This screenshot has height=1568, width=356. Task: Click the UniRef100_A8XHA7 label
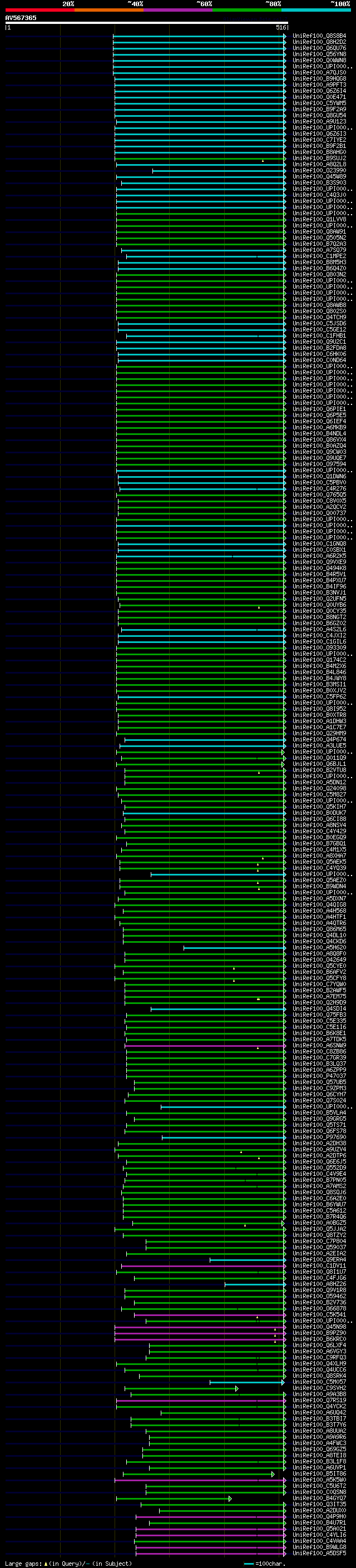coord(319,855)
